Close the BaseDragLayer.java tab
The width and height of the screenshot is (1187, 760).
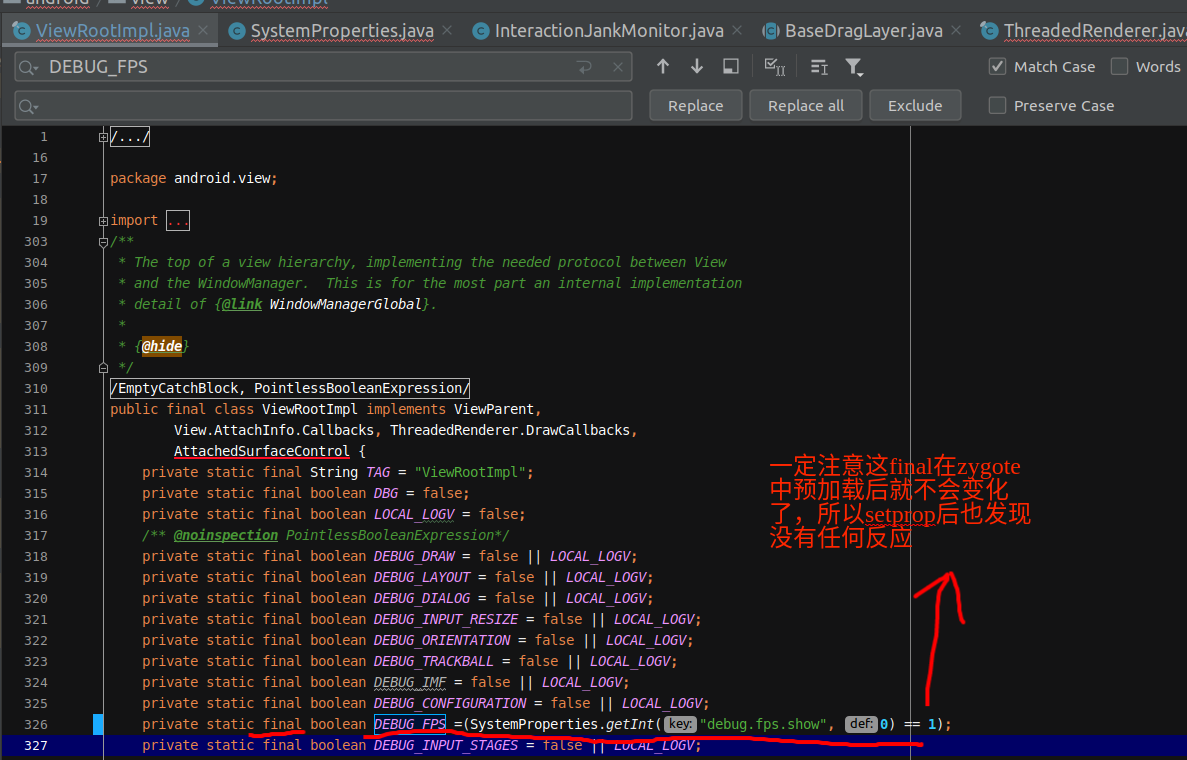pyautogui.click(x=956, y=31)
